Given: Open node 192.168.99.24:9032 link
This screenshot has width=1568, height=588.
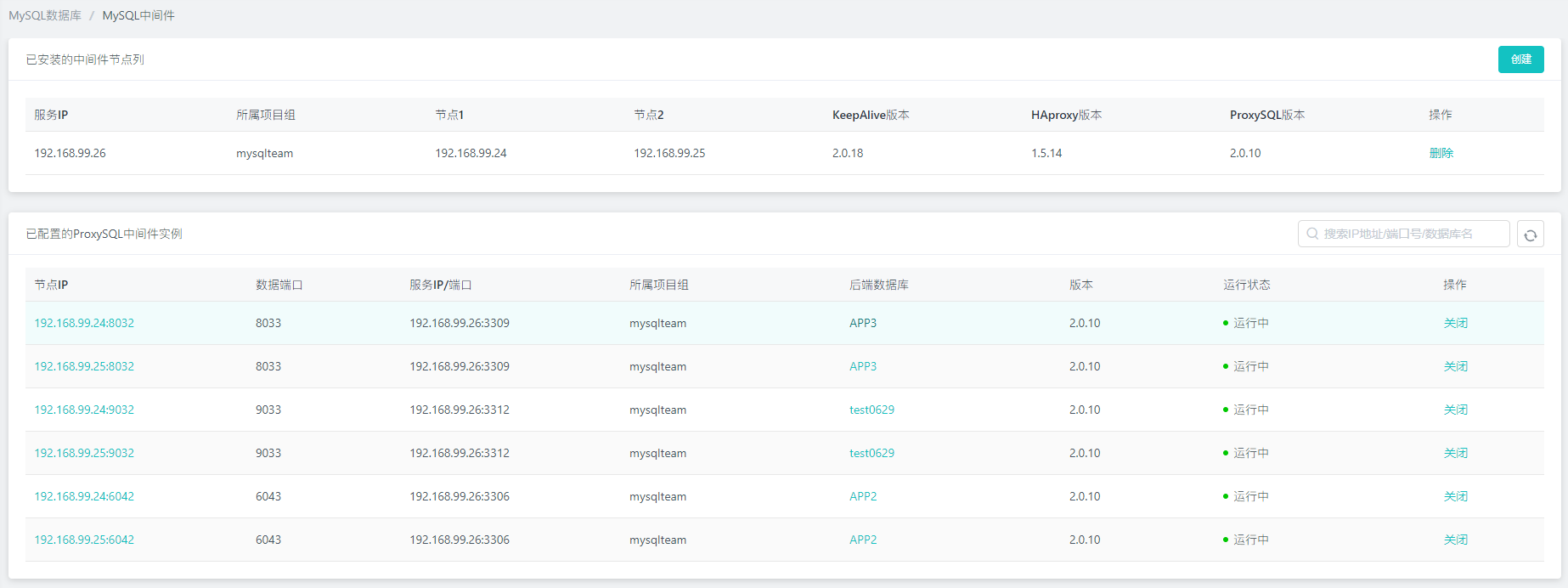Looking at the screenshot, I should coord(84,410).
